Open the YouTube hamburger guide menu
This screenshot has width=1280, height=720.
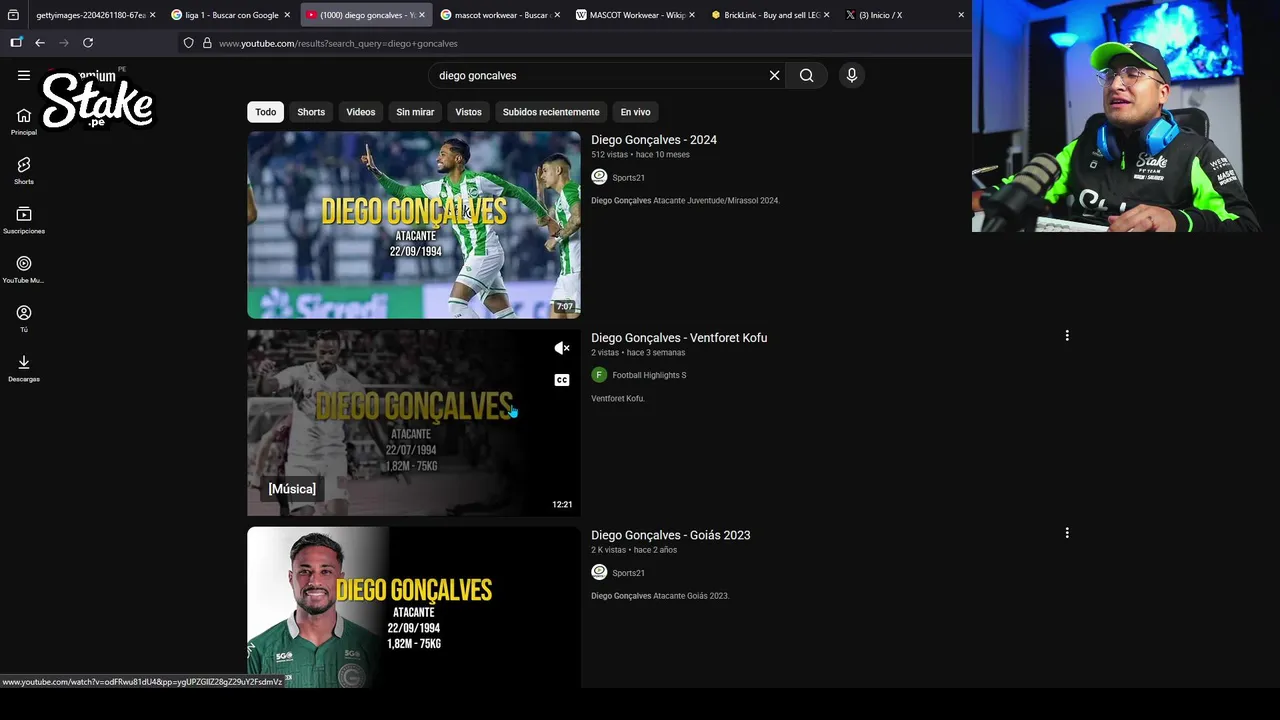point(24,75)
